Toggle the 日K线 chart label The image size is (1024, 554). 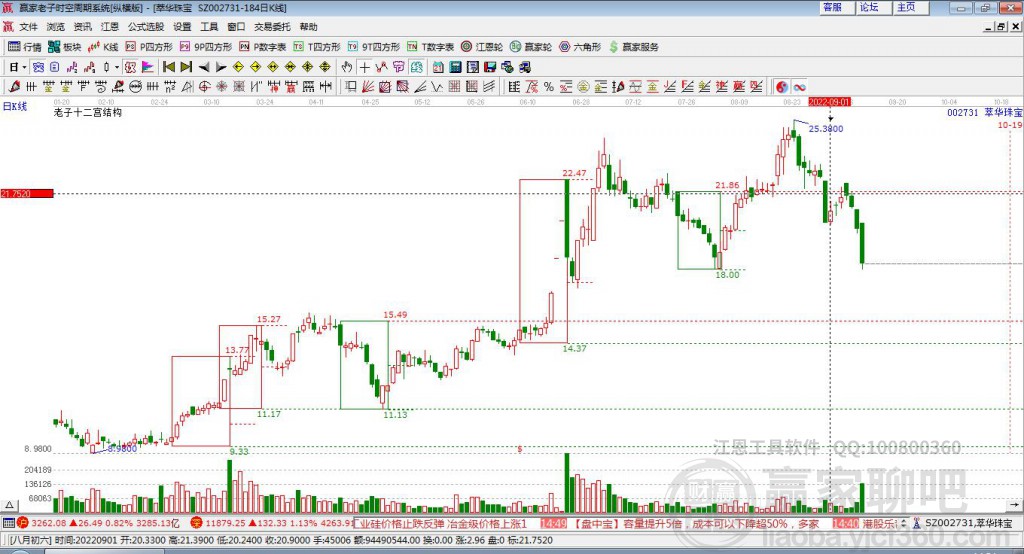[14, 106]
